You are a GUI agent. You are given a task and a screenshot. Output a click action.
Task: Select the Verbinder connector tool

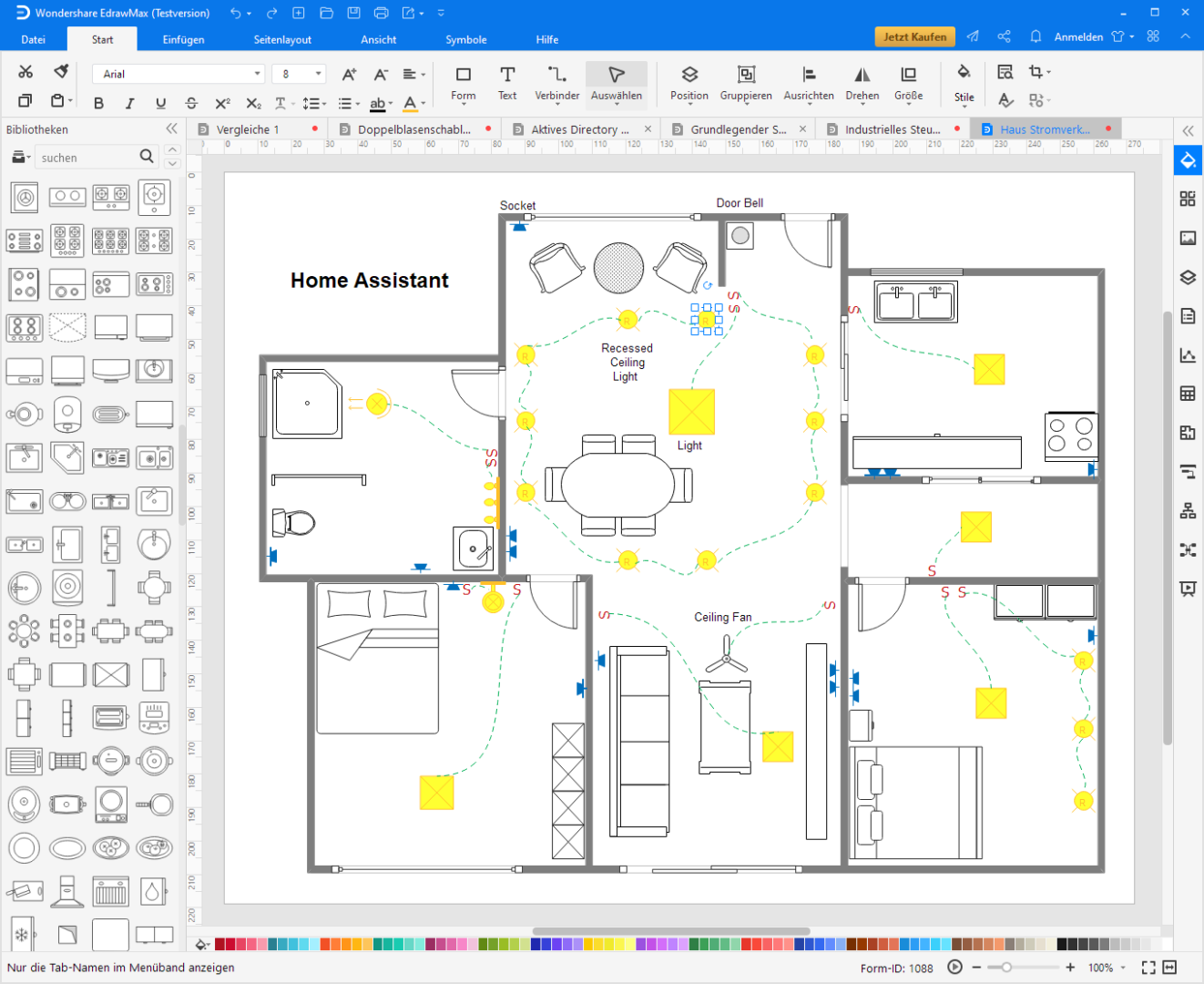click(x=556, y=75)
